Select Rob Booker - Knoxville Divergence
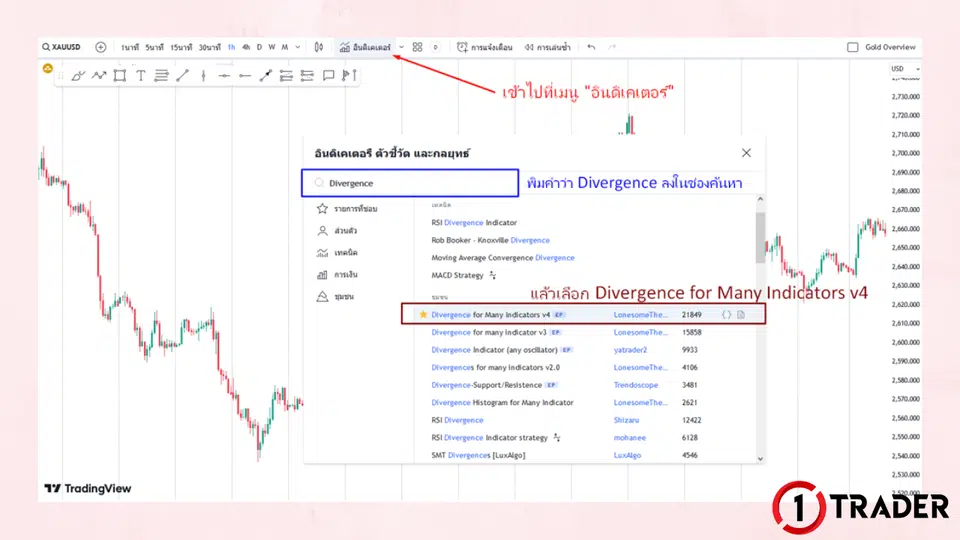This screenshot has width=960, height=540. pyautogui.click(x=490, y=241)
